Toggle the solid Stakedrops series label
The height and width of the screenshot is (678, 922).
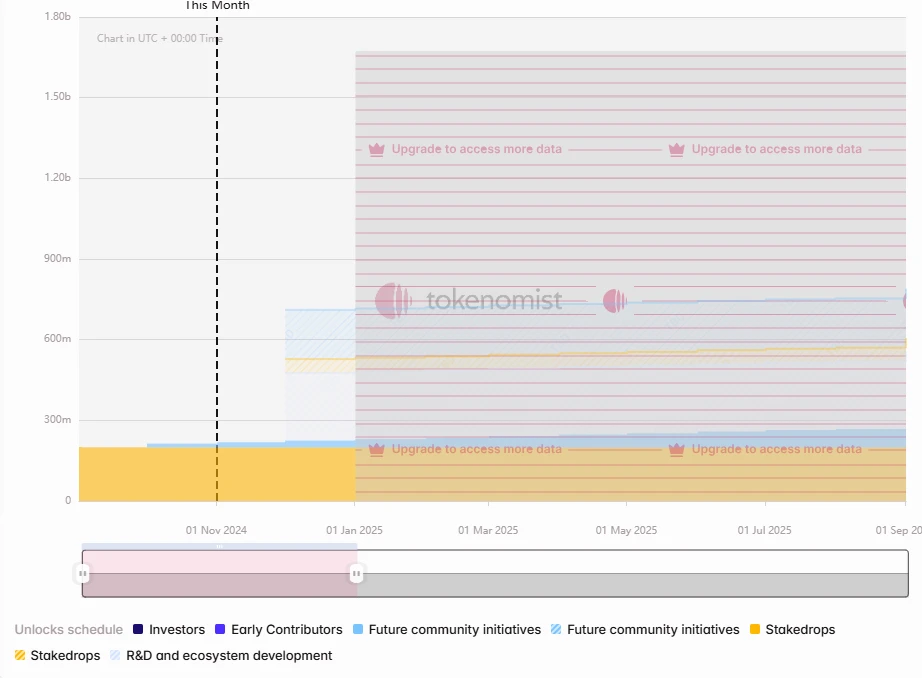(800, 630)
